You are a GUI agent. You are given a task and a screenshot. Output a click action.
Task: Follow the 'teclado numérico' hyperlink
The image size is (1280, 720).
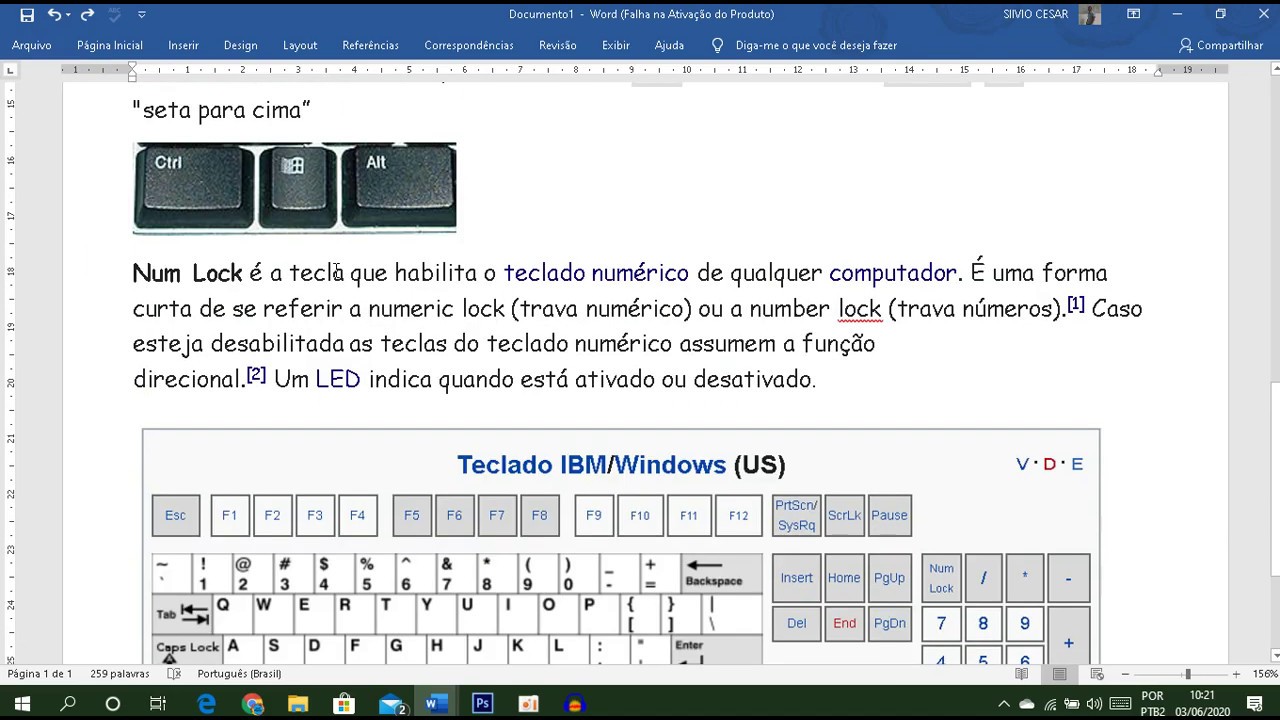click(x=596, y=273)
